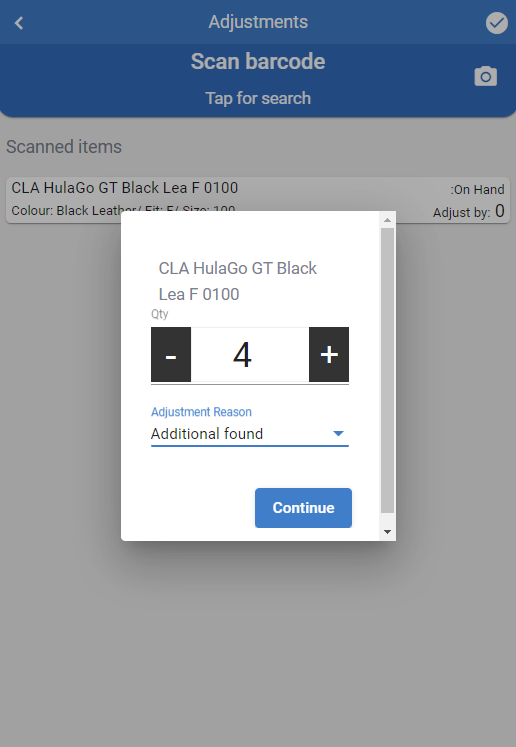Click the 'Scanned items' section header
The height and width of the screenshot is (747, 516).
[64, 147]
